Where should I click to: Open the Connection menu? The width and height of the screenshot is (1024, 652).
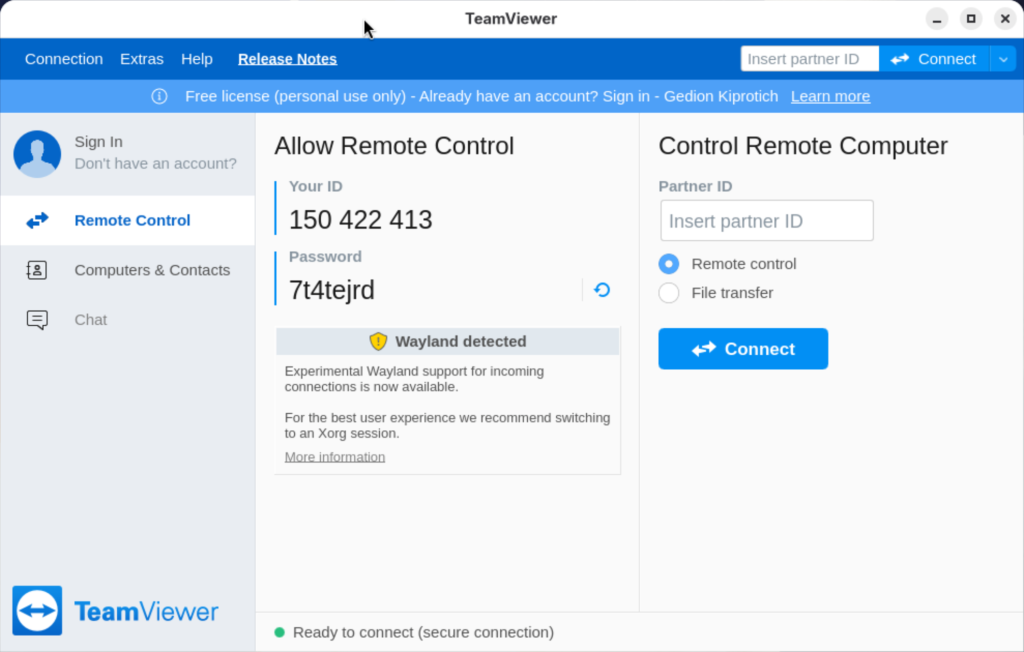point(63,59)
